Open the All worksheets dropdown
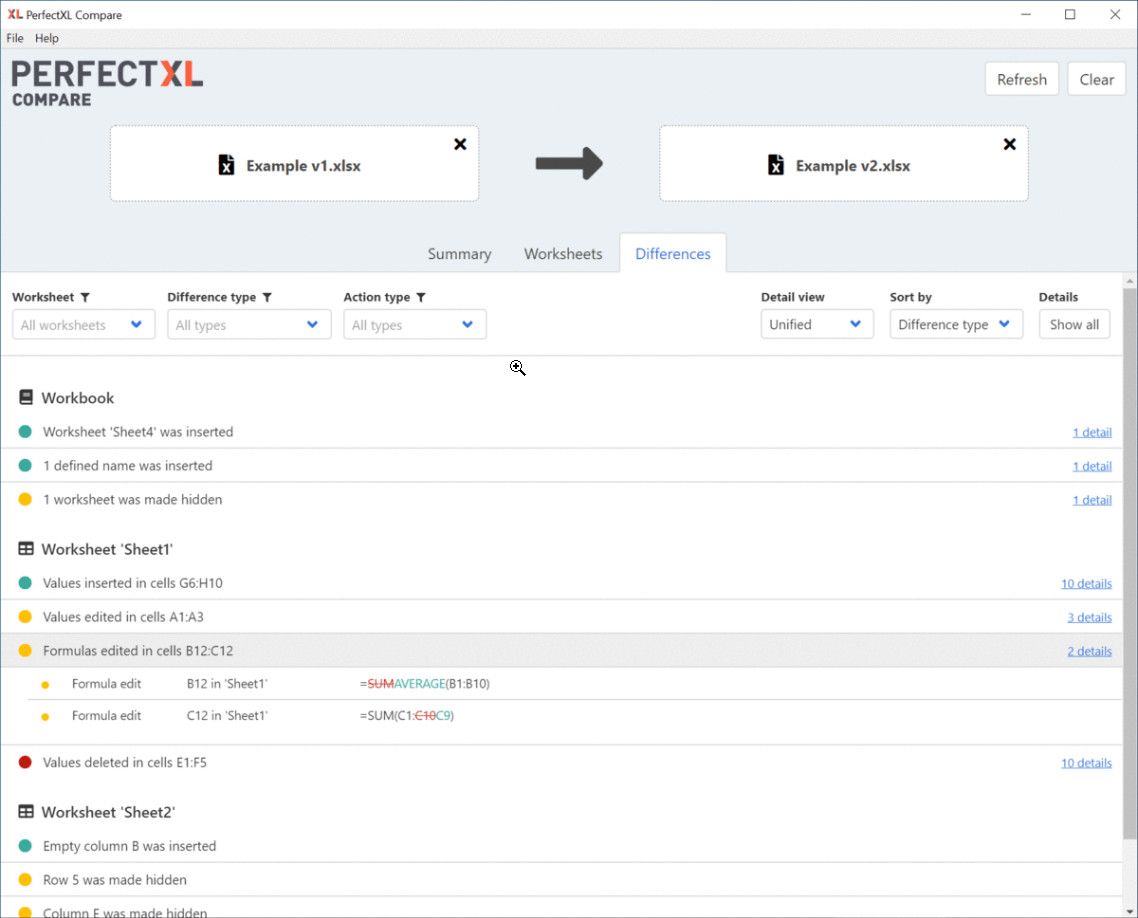 [x=83, y=324]
